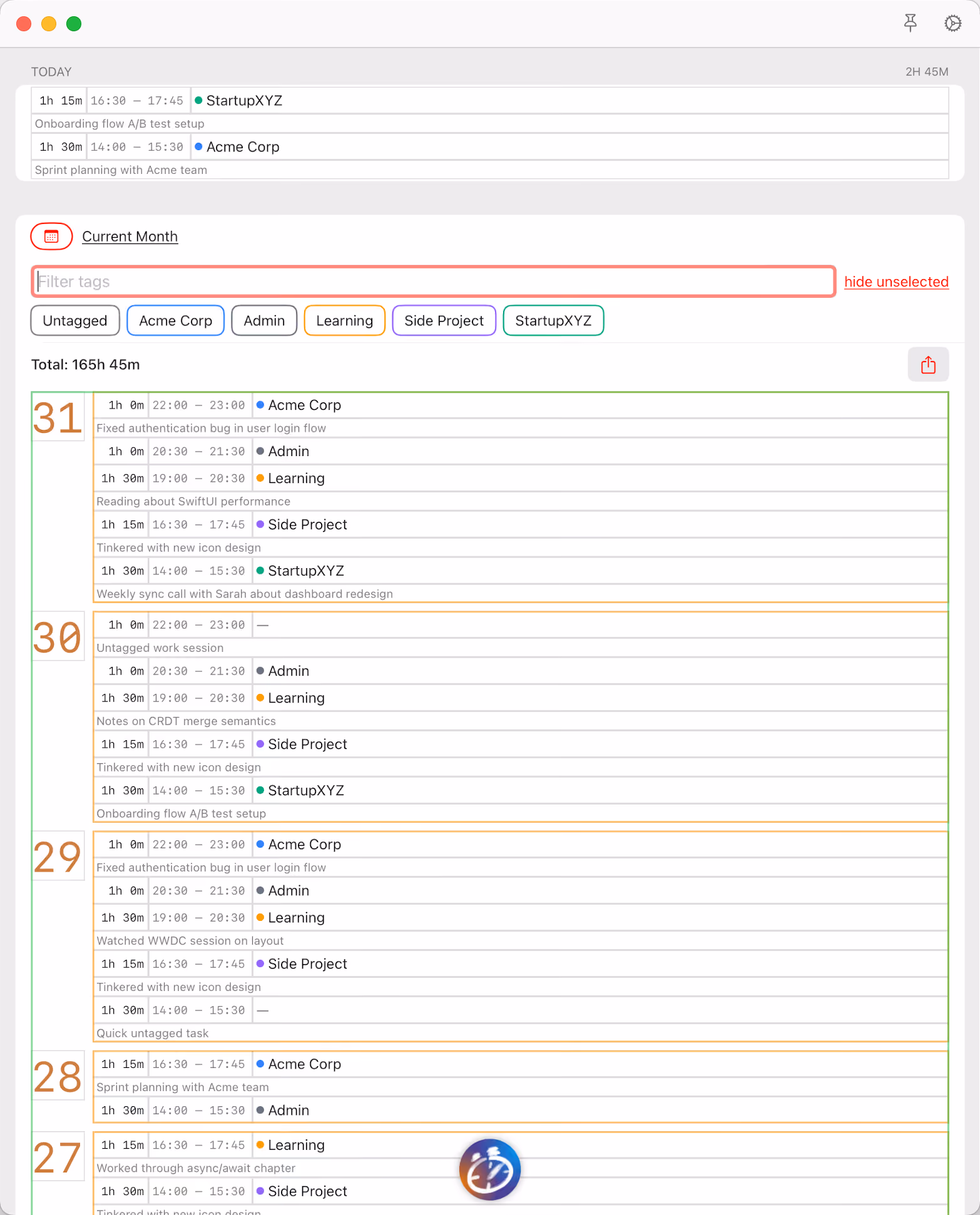Select the day 28 number
This screenshot has width=980, height=1215.
[x=58, y=1076]
